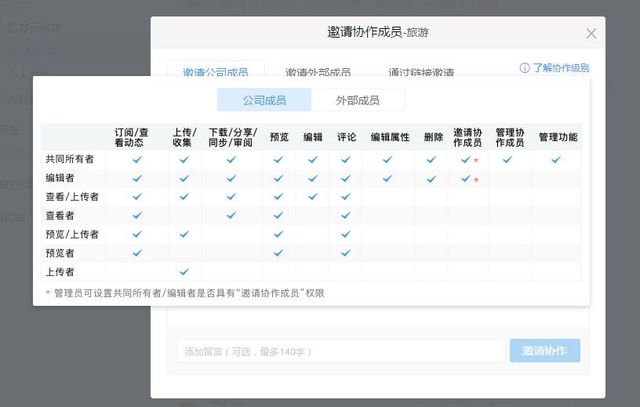Image resolution: width=640 pixels, height=407 pixels.
Task: Click the 共同所有者 row label
Action: click(x=70, y=159)
